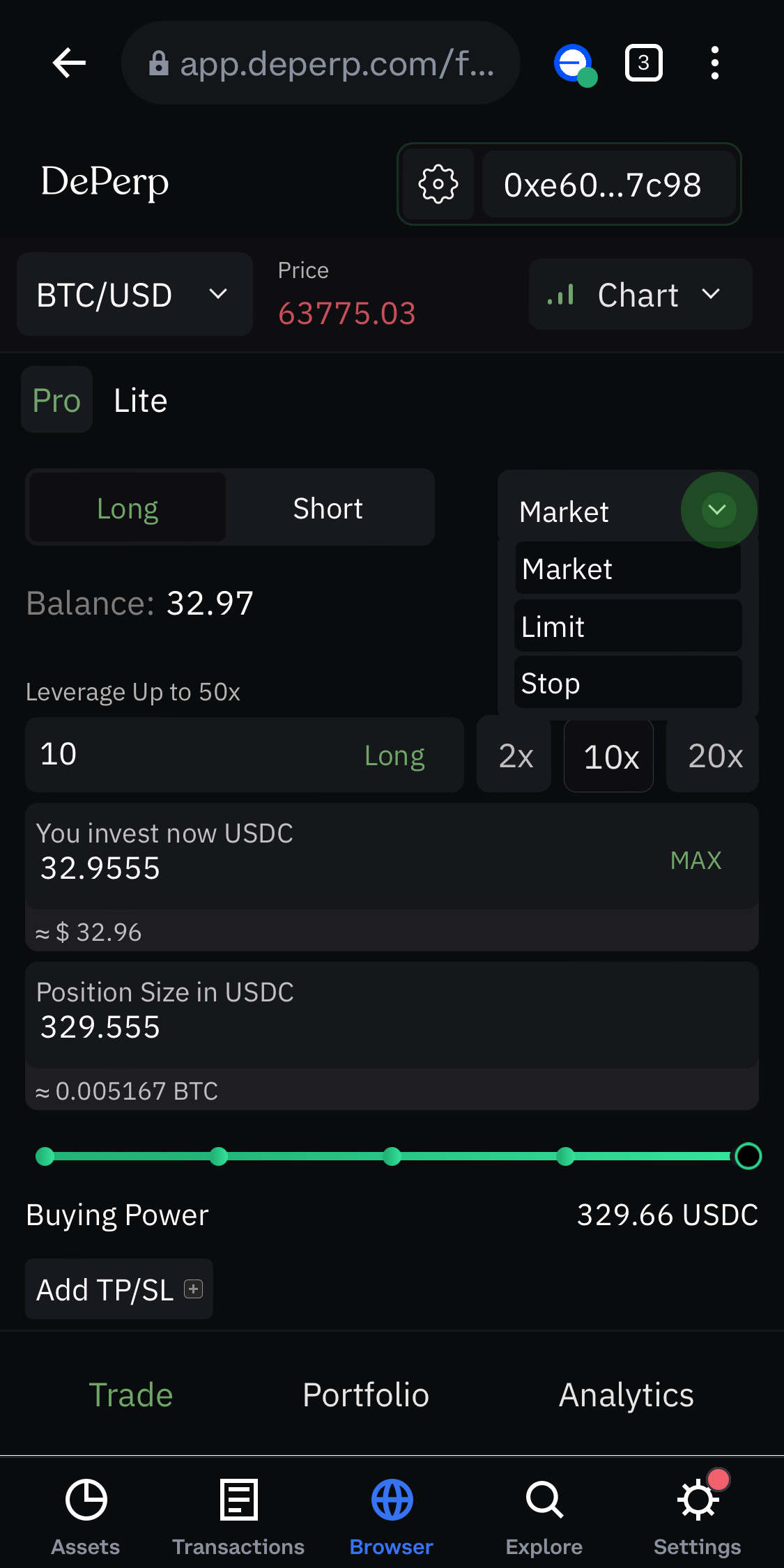784x1568 pixels.
Task: Switch to Lite trading mode
Action: click(x=141, y=401)
